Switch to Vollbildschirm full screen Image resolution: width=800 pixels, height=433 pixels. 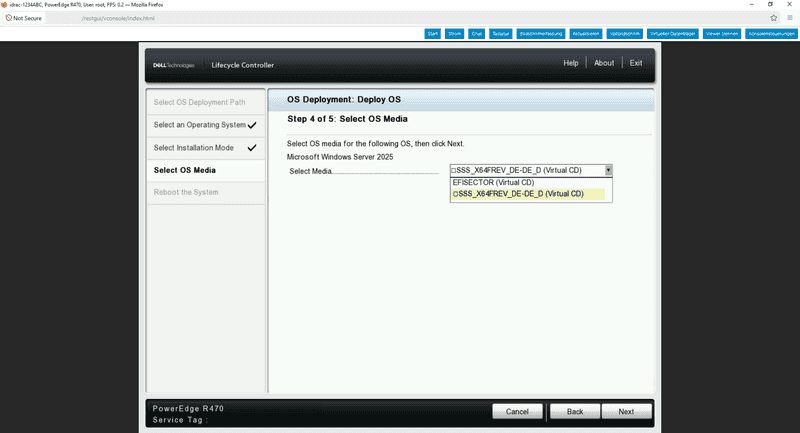point(624,34)
